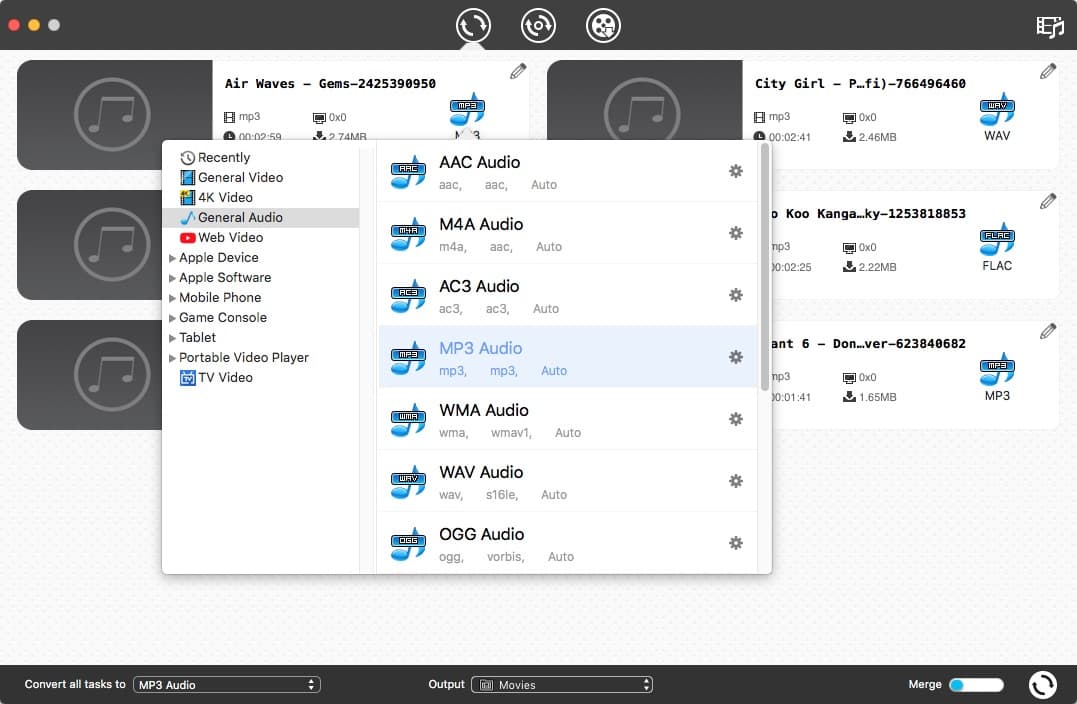
Task: Click the gear beside MP3 Audio preset
Action: click(x=736, y=357)
